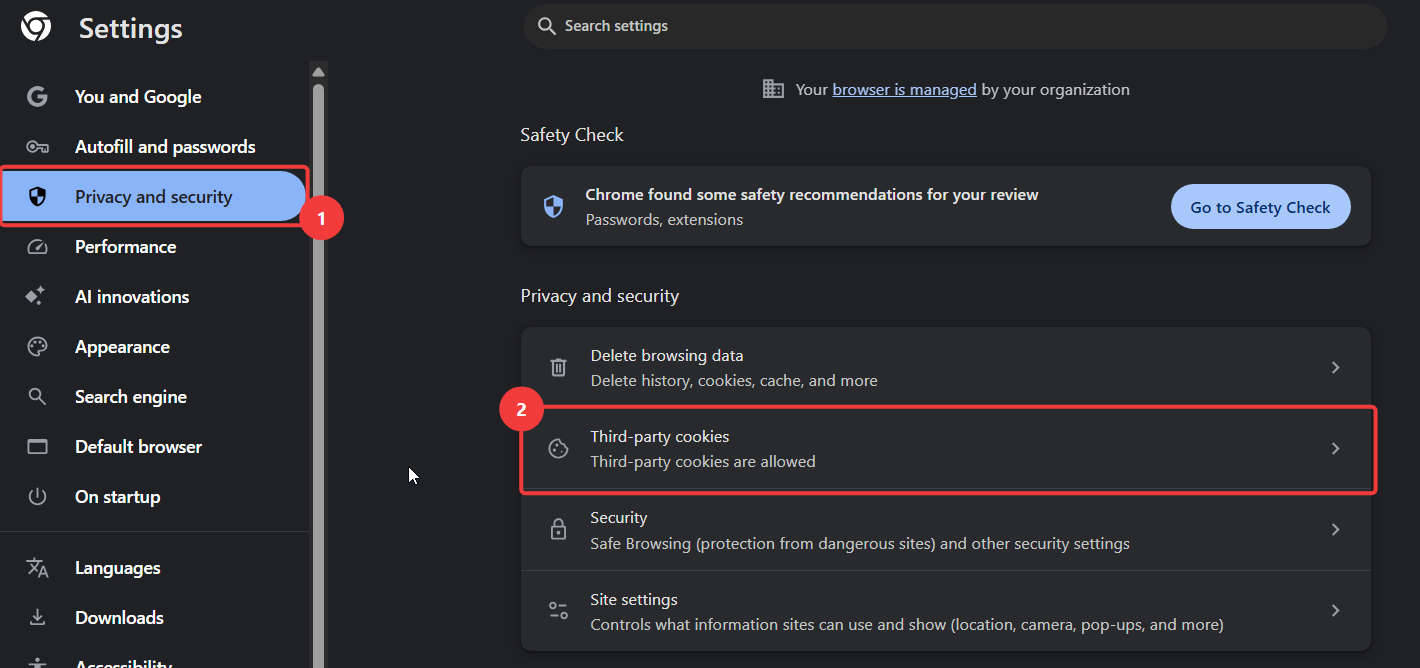Click the palette icon for Appearance
Image resolution: width=1420 pixels, height=668 pixels.
point(37,347)
